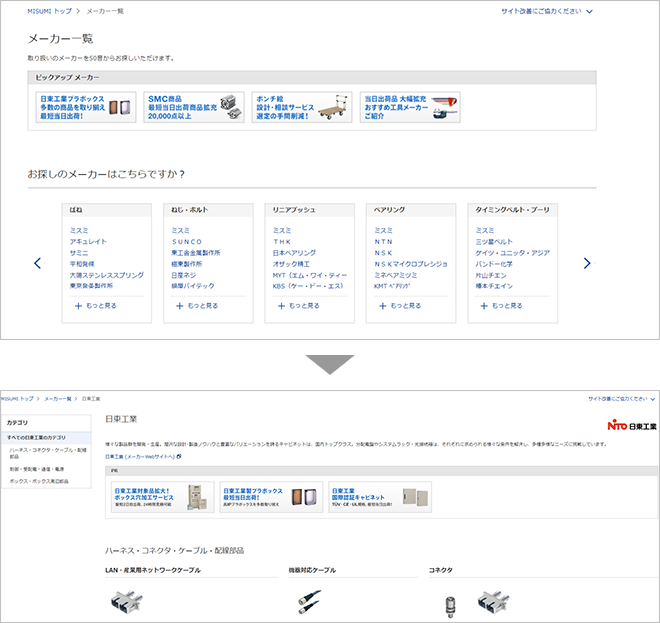This screenshot has height=623, width=660.
Task: Open the top サイト改善にご協力ください dropdown
Action: [547, 12]
